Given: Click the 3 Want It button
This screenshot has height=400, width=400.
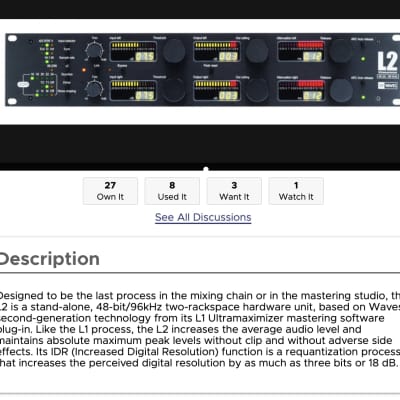Looking at the screenshot, I should coord(234,191).
